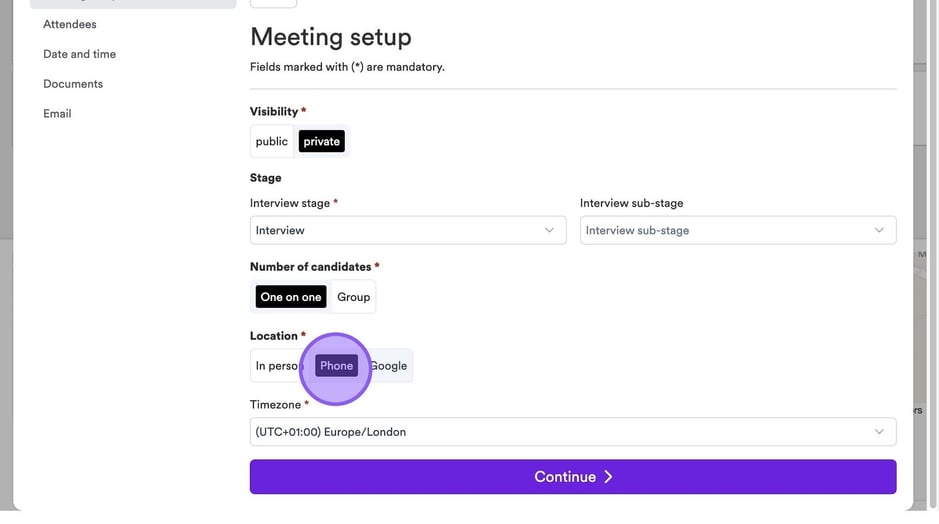This screenshot has width=939, height=524.
Task: Click the Interview sub-stage chevron arrow
Action: point(879,230)
